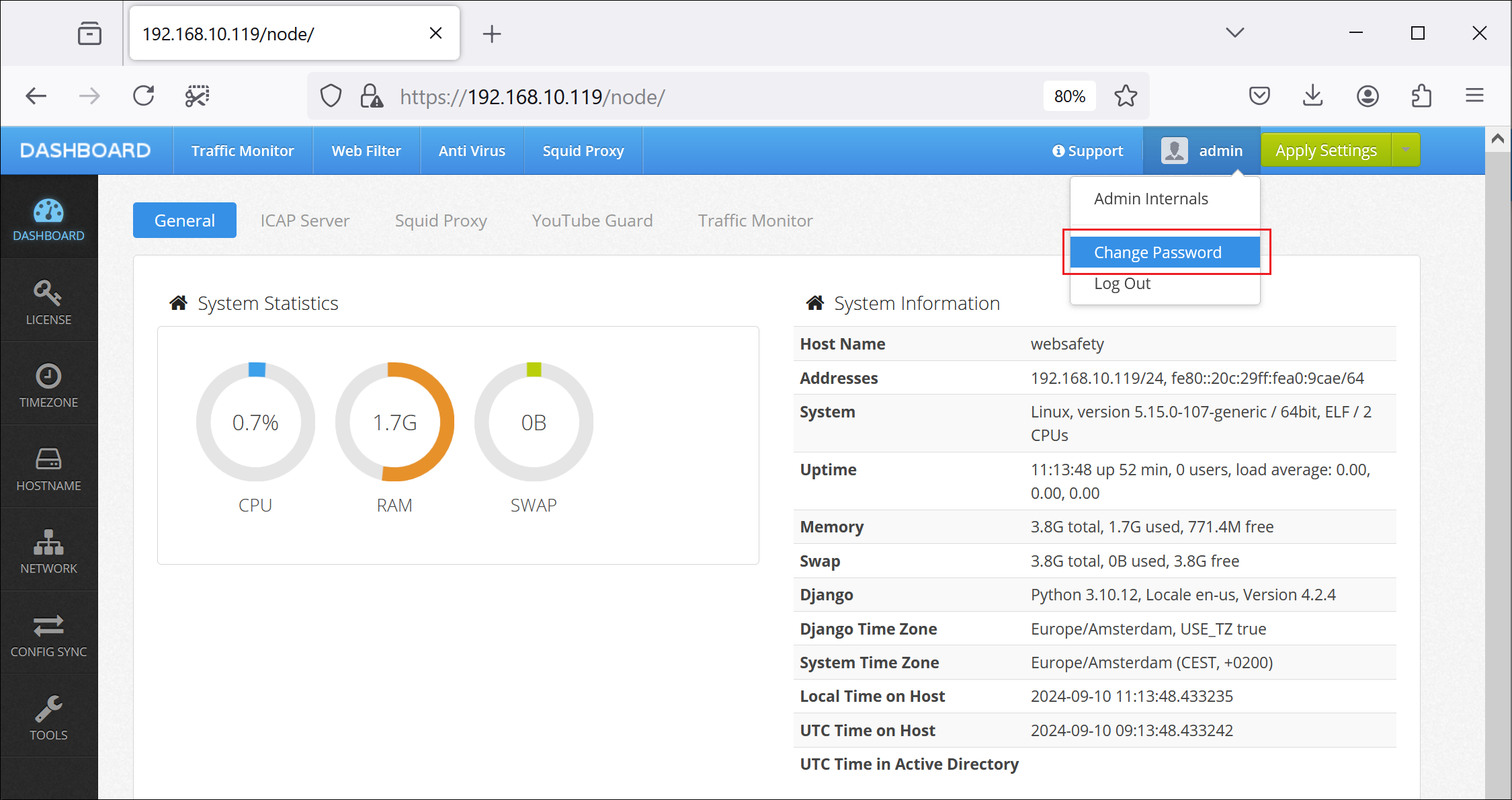This screenshot has height=800, width=1512.
Task: Click the System Statistics home icon
Action: [x=178, y=303]
